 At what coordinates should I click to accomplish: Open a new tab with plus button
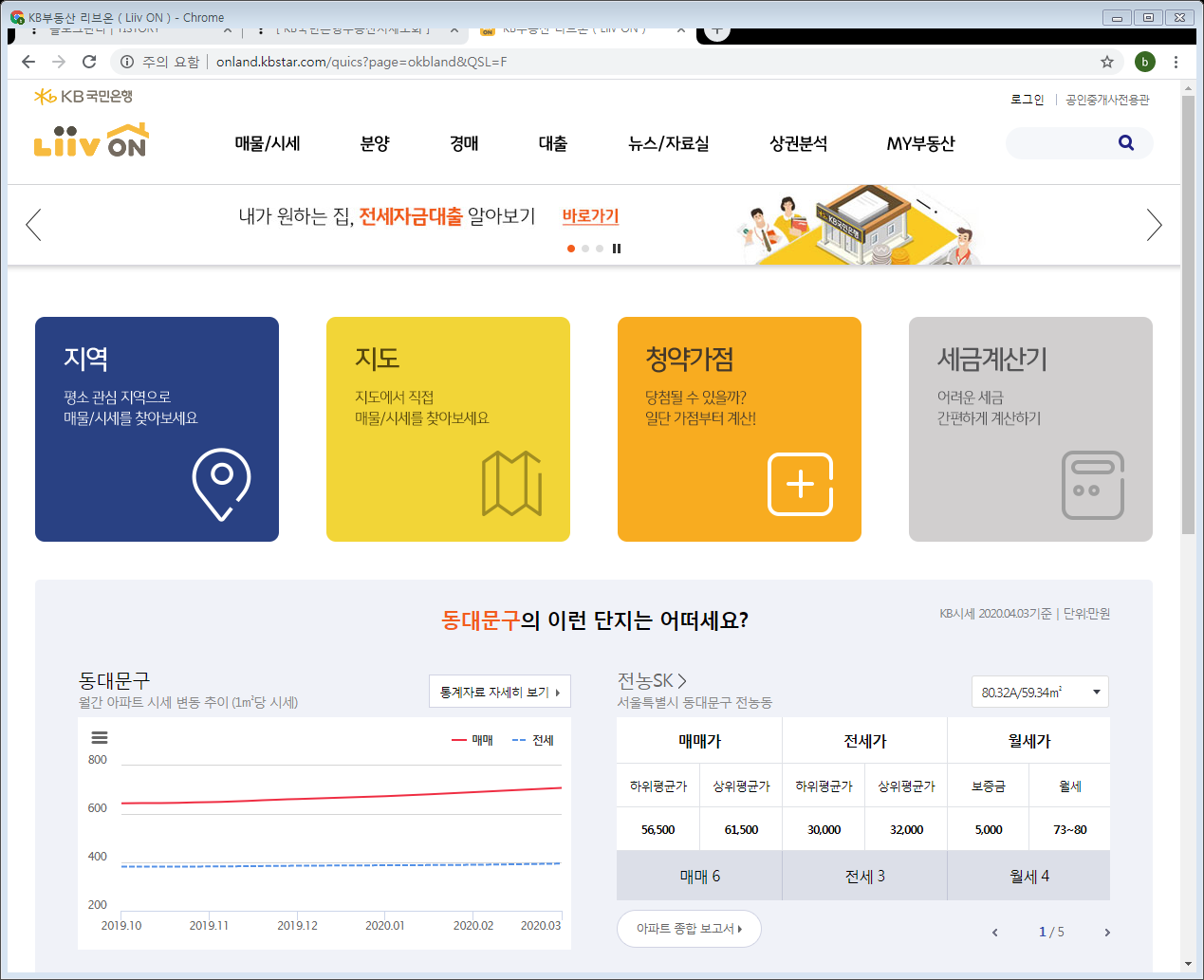pos(717,30)
